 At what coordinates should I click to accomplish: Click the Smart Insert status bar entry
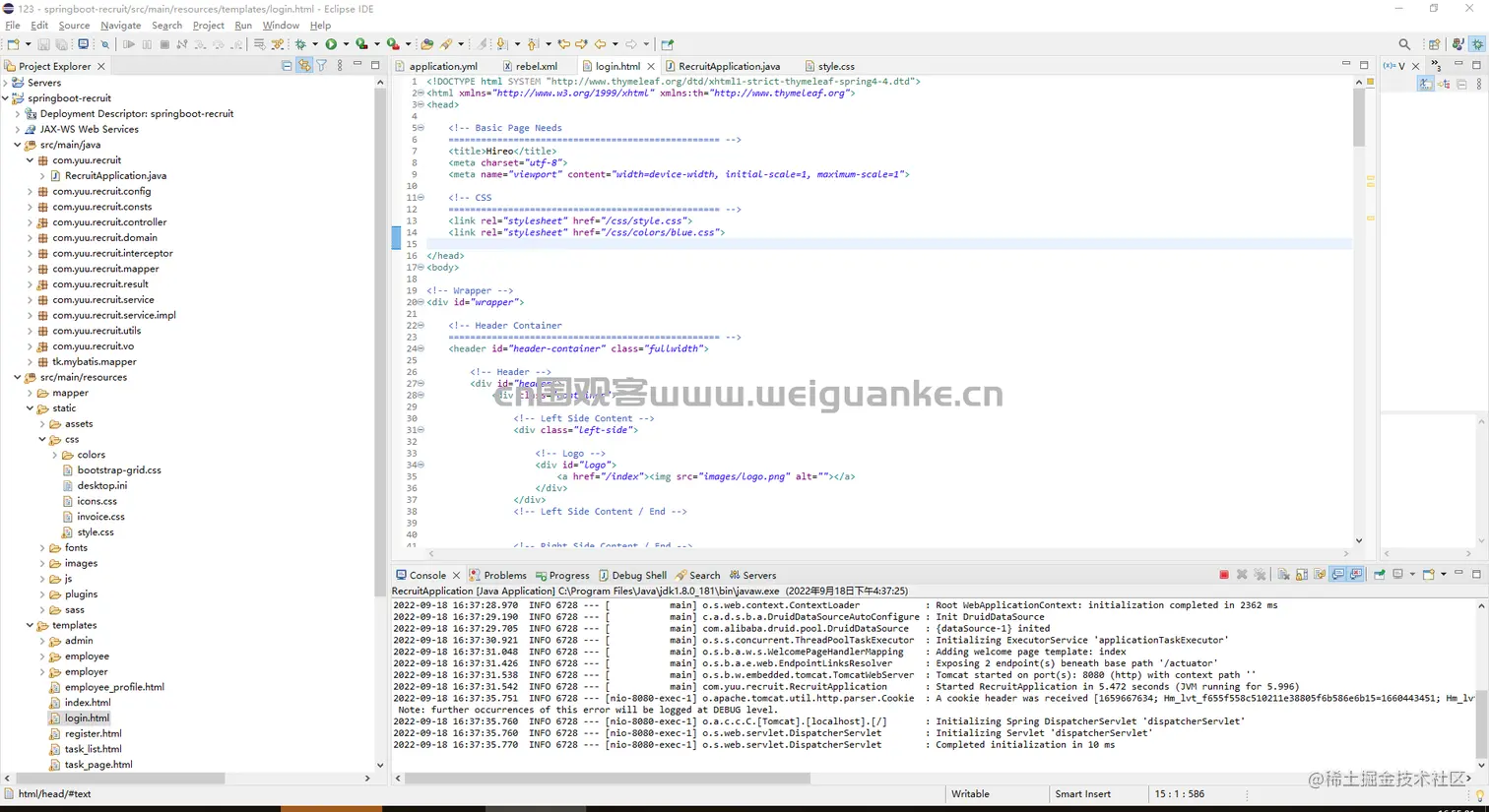(1083, 794)
